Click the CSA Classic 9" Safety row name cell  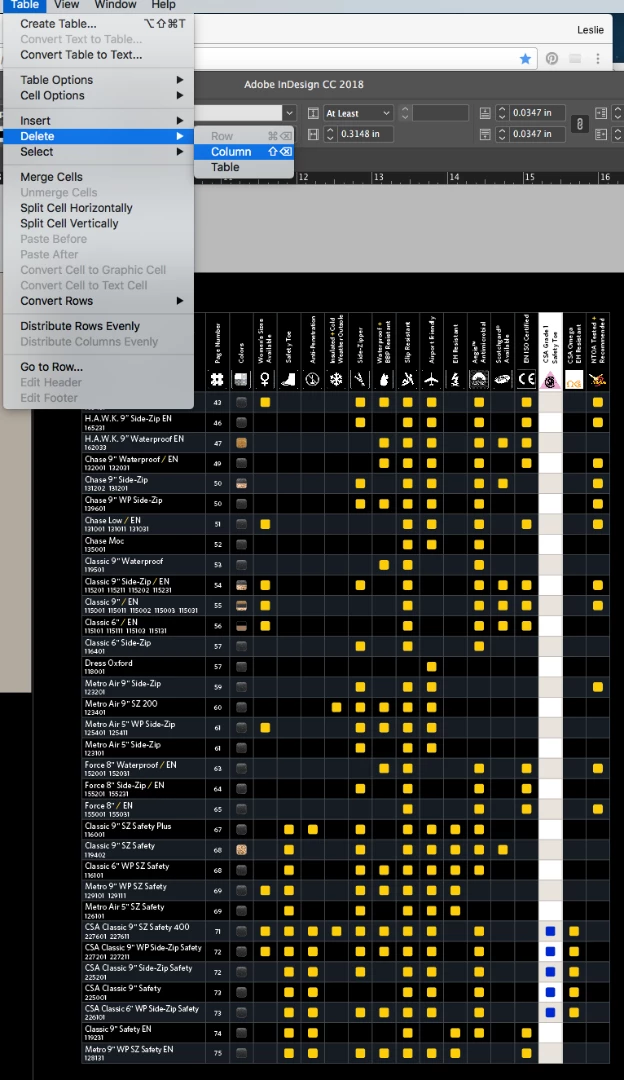pyautogui.click(x=143, y=993)
